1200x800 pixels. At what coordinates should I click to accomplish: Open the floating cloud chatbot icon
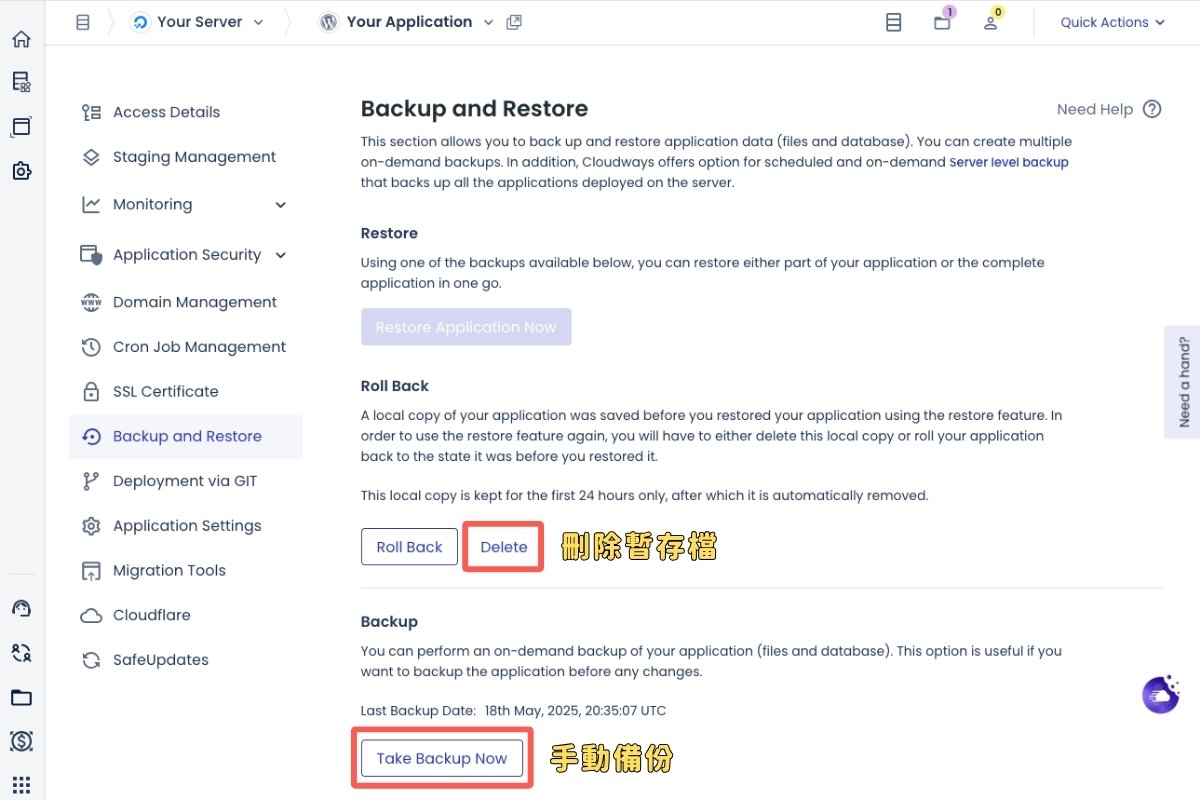pos(1160,695)
